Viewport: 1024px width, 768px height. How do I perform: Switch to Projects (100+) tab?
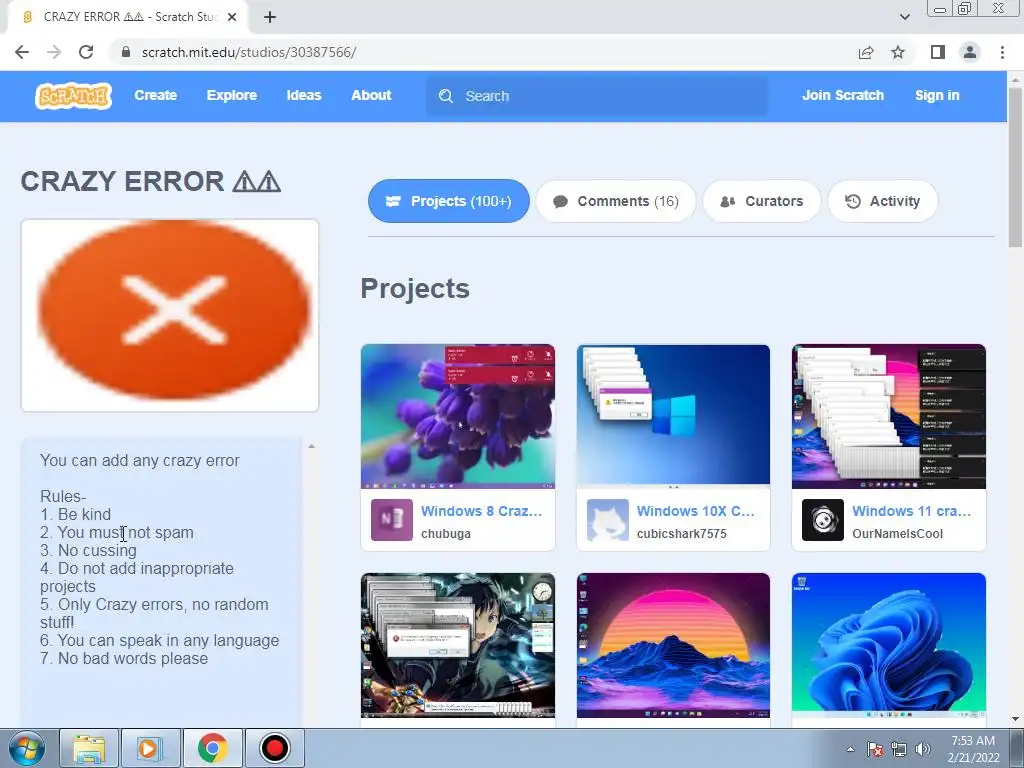[x=449, y=201]
